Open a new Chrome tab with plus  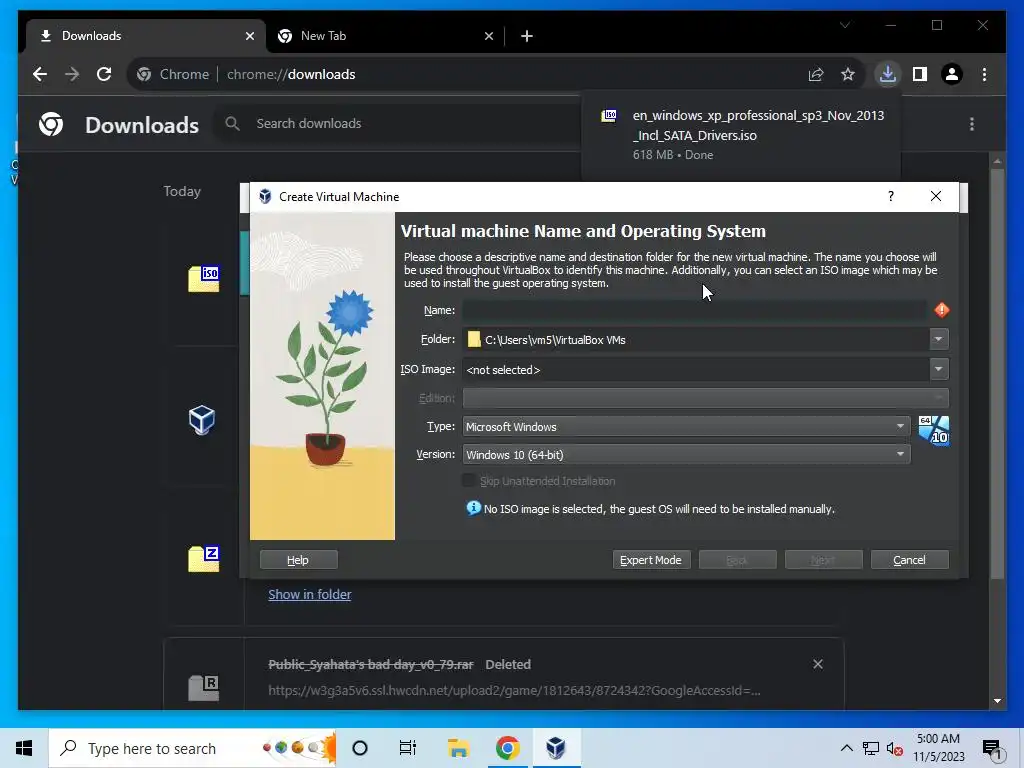pos(527,37)
